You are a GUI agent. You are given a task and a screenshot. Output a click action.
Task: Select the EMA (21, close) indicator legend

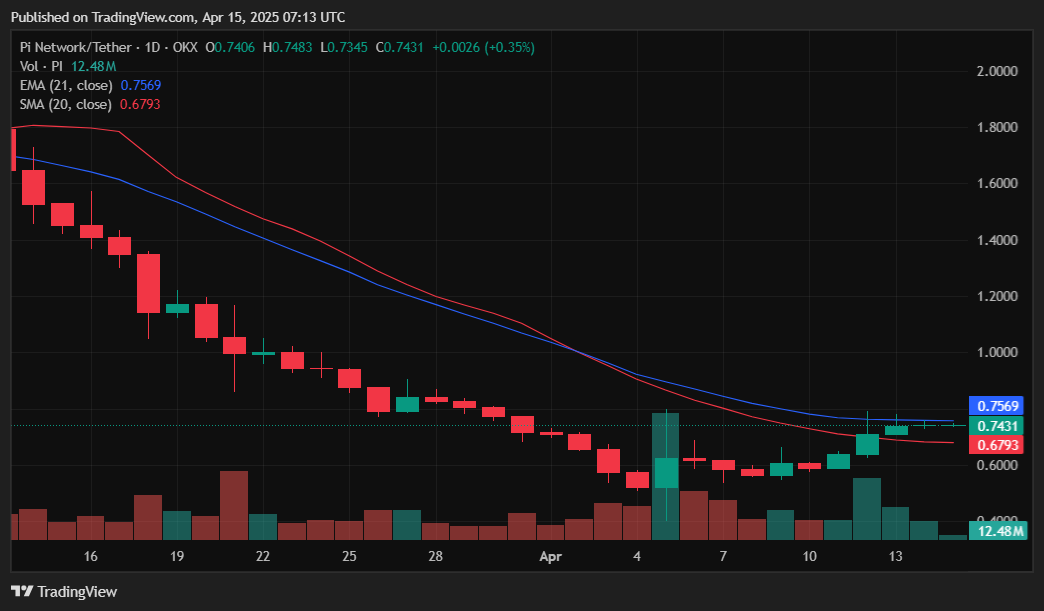(66, 85)
